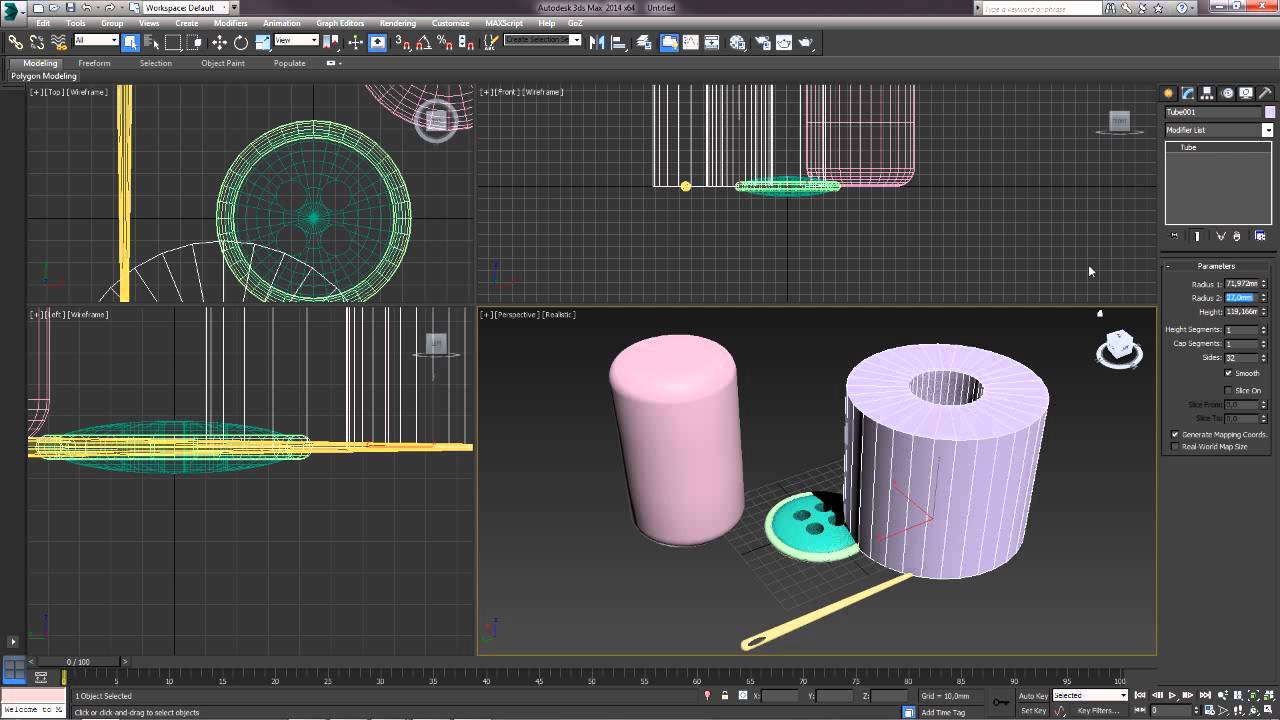Viewport: 1280px width, 720px height.
Task: Go to end of animation
Action: point(1203,695)
